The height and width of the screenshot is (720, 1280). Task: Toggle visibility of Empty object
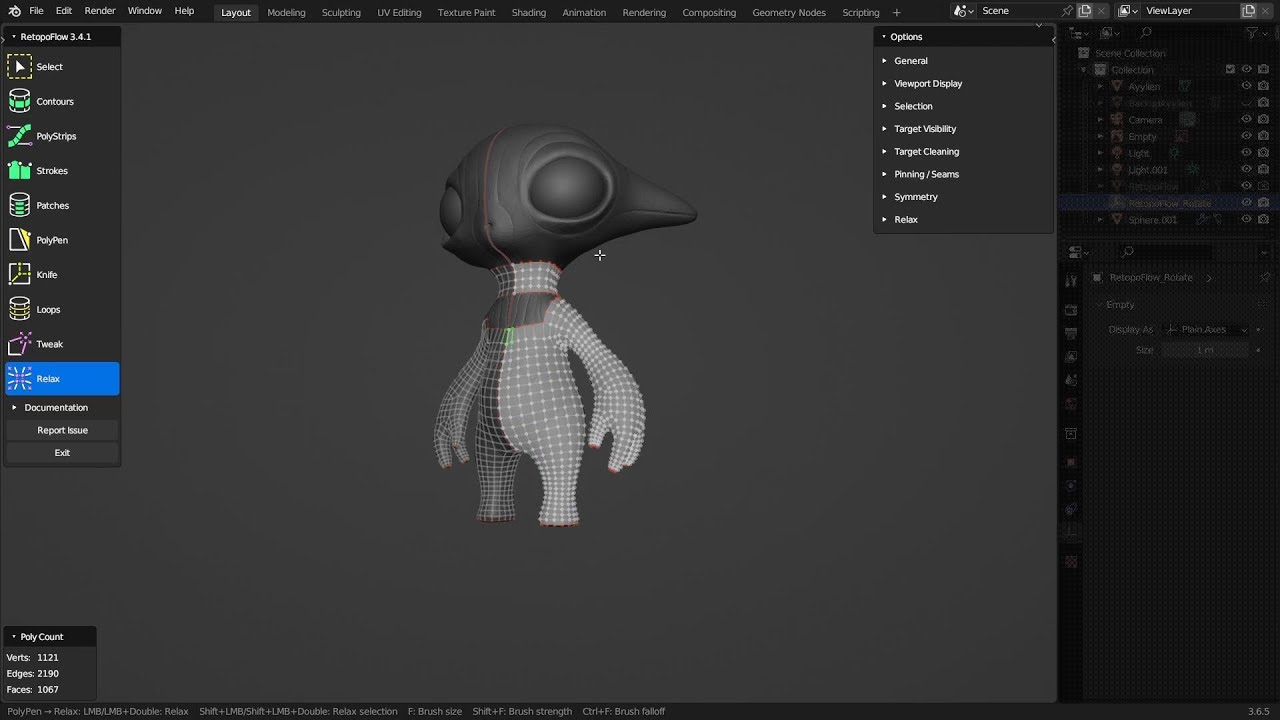coord(1247,136)
